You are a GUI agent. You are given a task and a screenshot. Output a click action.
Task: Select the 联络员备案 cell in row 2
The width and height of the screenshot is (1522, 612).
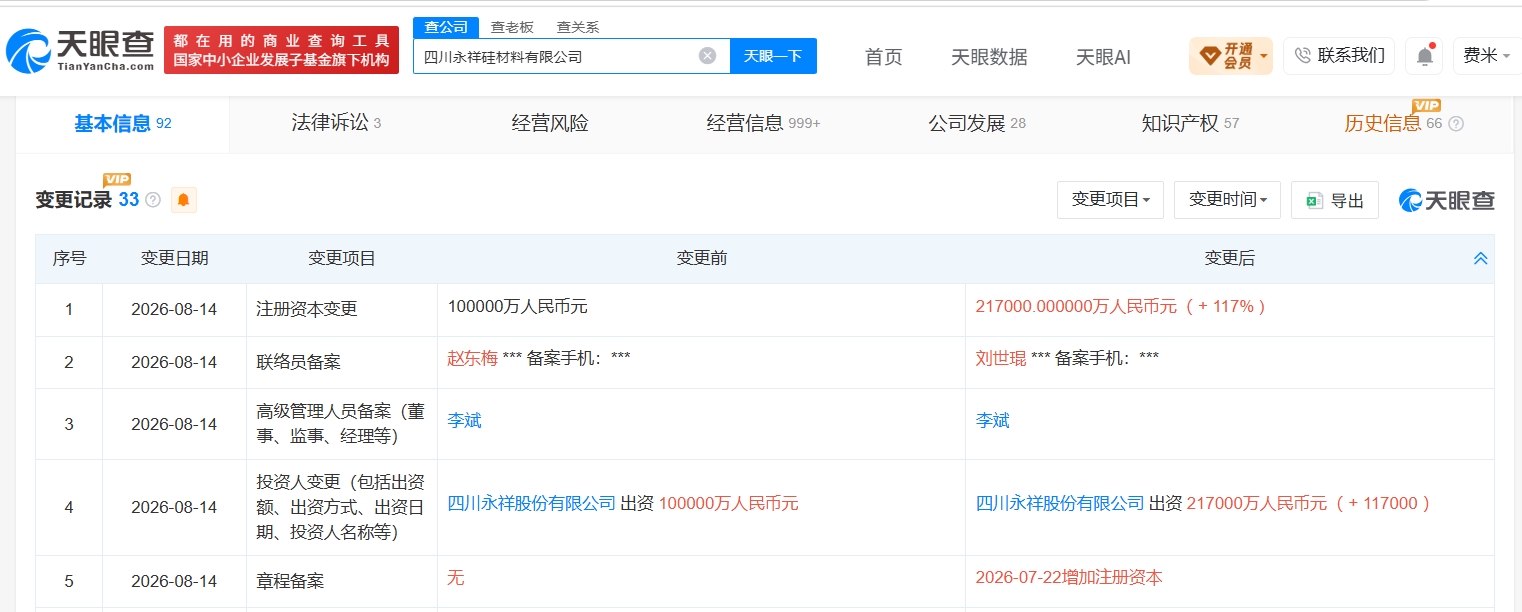click(342, 362)
